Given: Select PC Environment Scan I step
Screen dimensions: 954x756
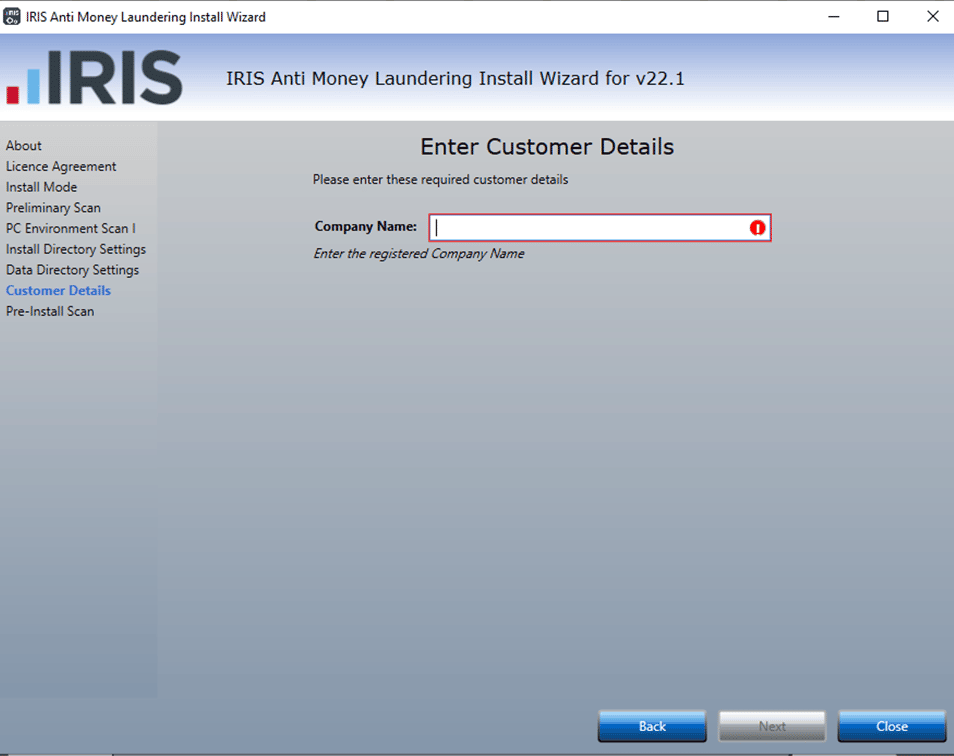Looking at the screenshot, I should [x=71, y=228].
